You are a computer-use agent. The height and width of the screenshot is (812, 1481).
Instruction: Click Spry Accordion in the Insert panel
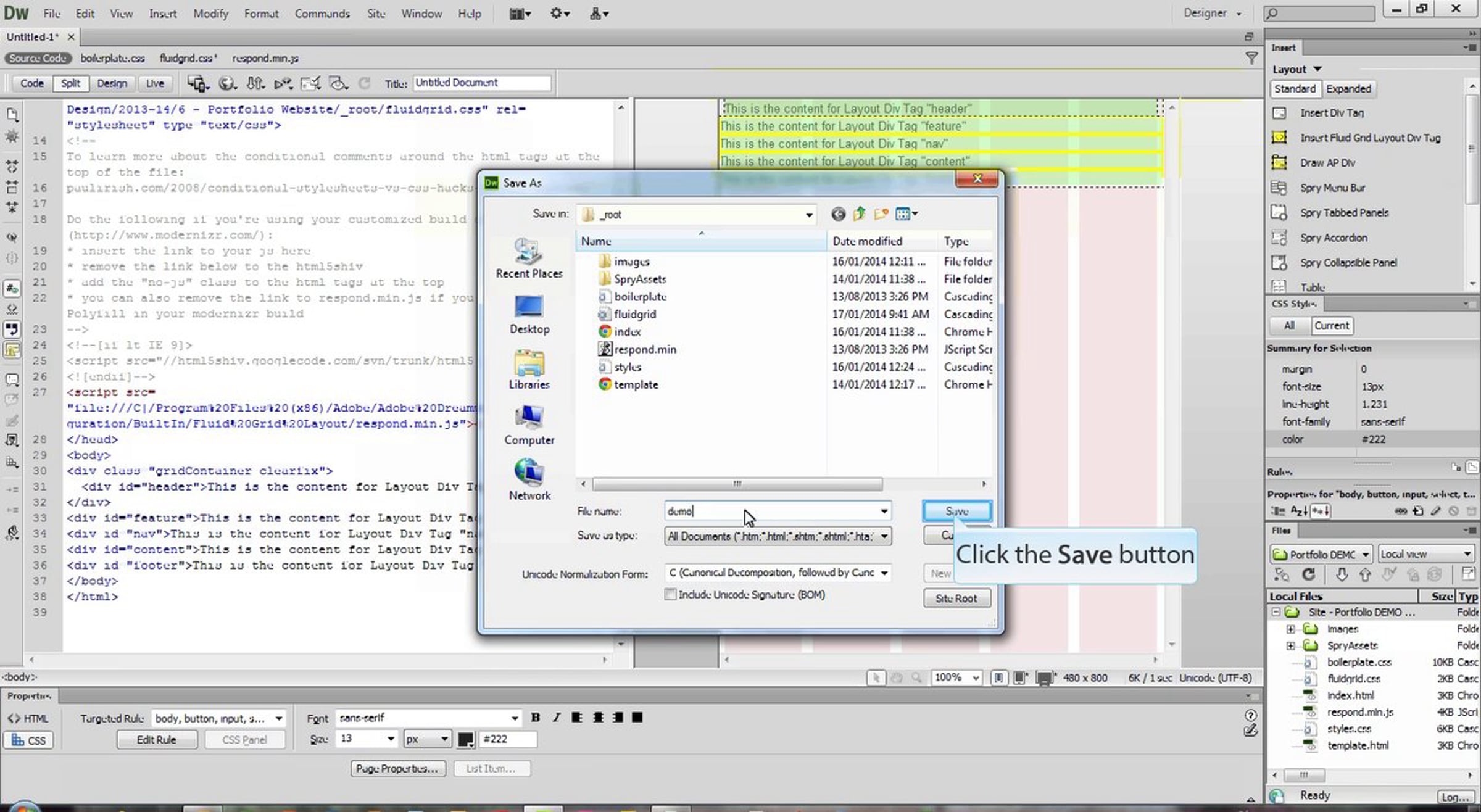pyautogui.click(x=1333, y=238)
